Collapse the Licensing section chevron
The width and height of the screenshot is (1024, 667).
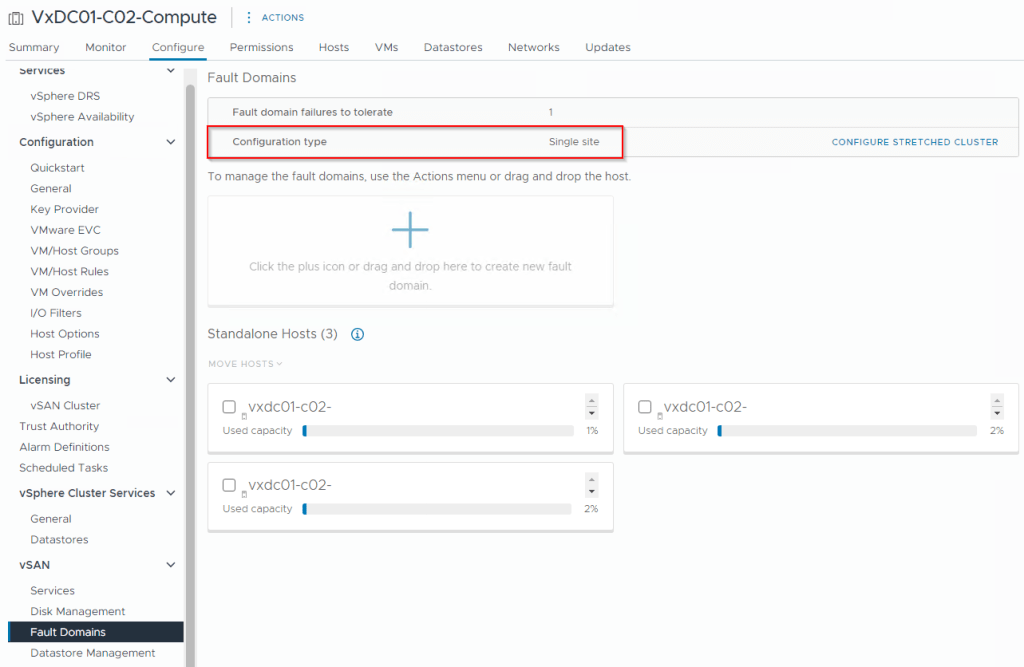170,380
